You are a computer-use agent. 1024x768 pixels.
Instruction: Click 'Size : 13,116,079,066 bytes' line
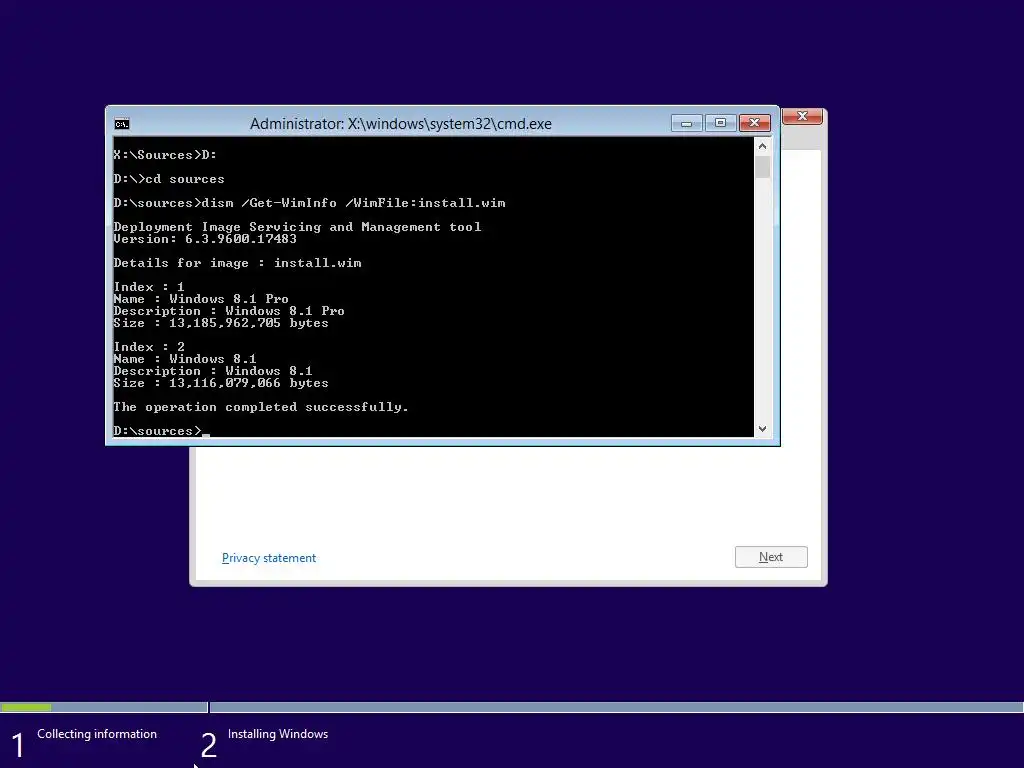tap(221, 383)
